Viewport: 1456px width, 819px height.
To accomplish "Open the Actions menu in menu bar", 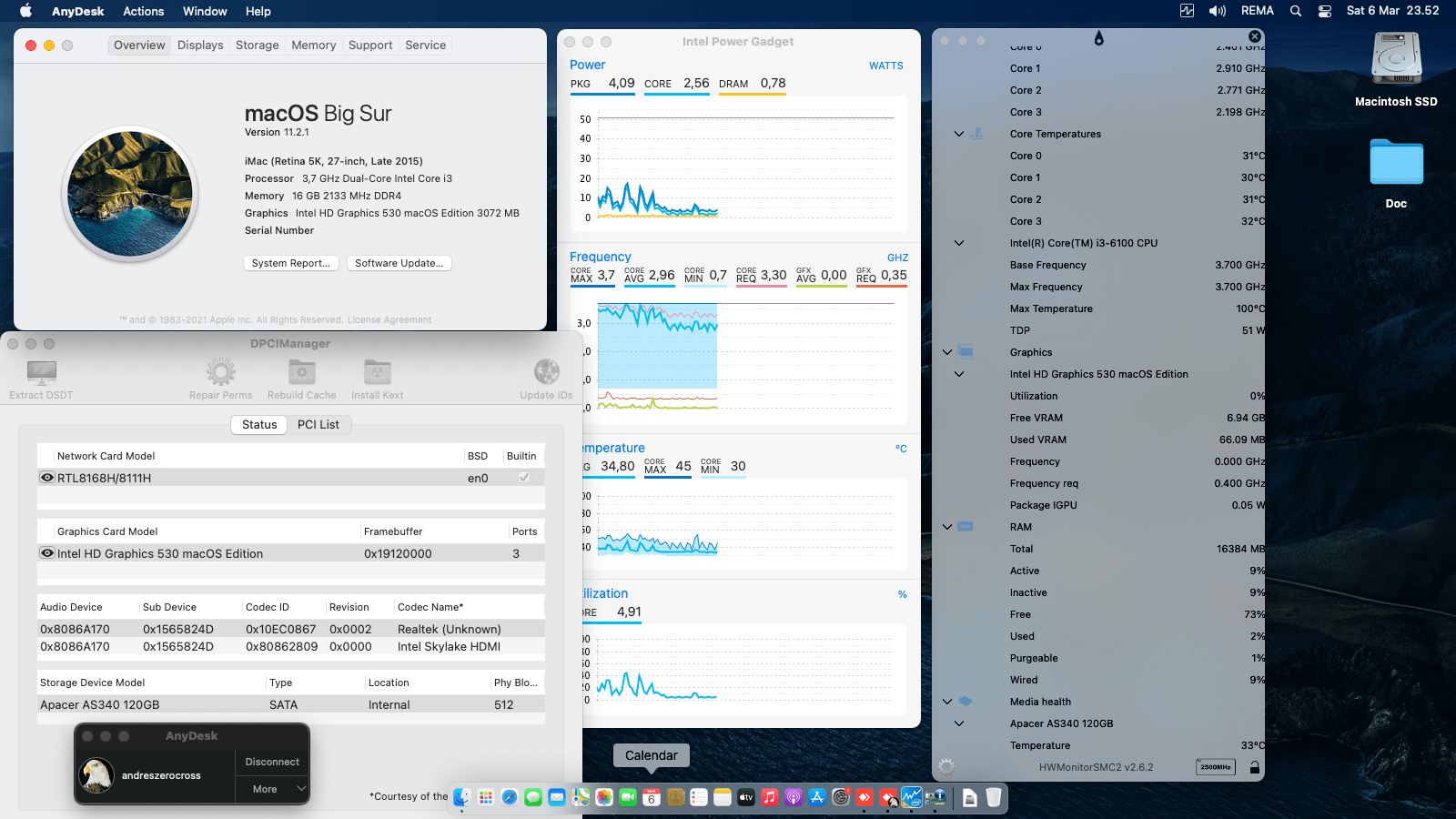I will click(144, 11).
